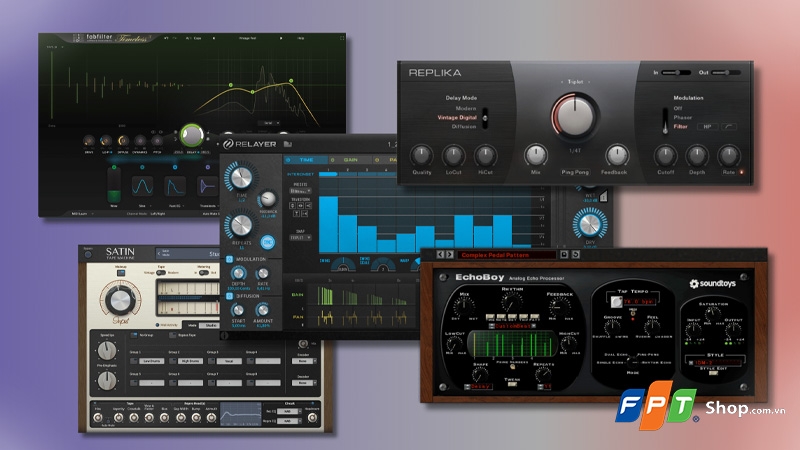Click the Rate knob in Replika
The width and height of the screenshot is (800, 450).
728,155
